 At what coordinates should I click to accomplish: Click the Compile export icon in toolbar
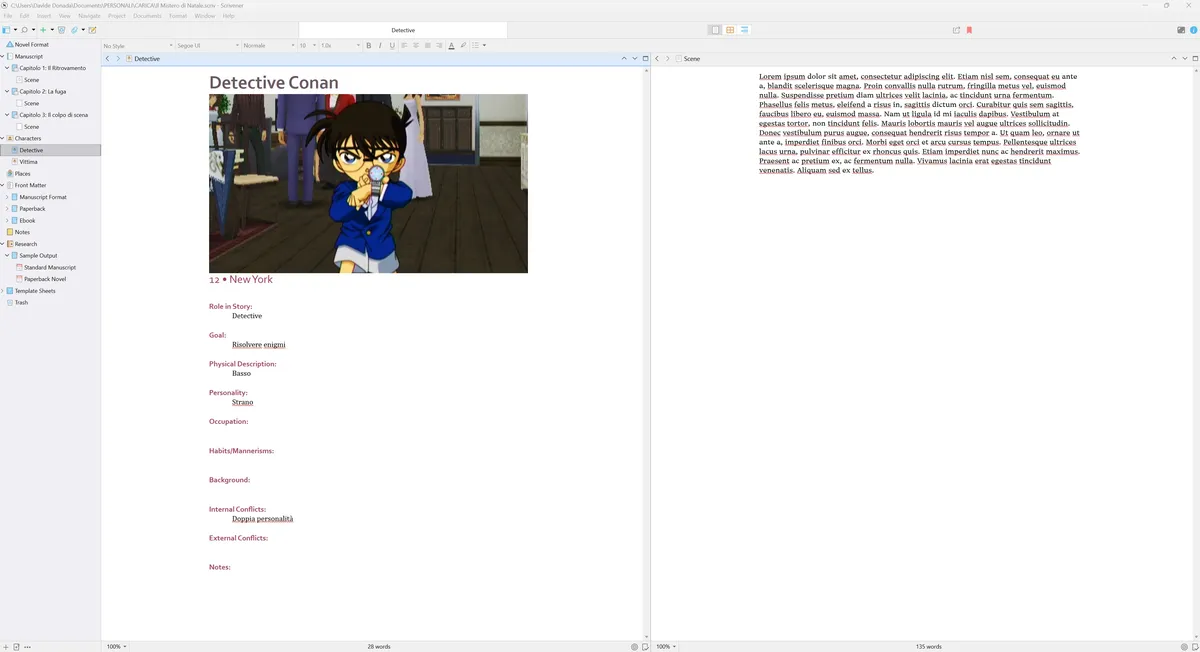click(x=956, y=30)
